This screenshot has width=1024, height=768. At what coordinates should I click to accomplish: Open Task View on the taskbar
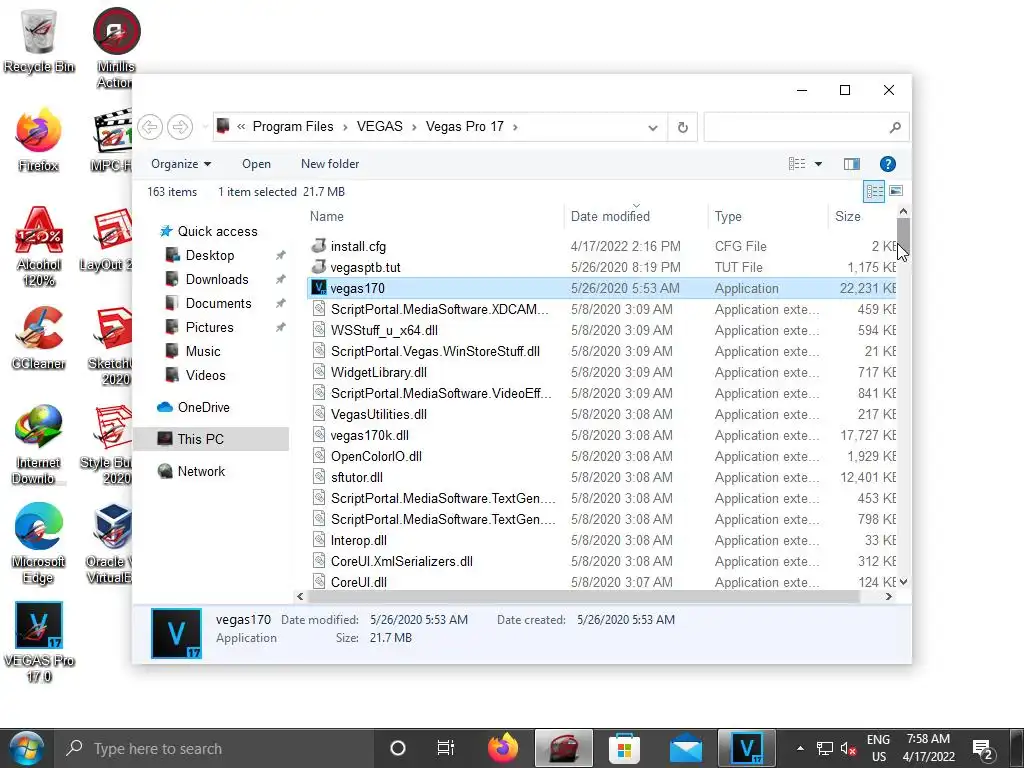pyautogui.click(x=445, y=748)
